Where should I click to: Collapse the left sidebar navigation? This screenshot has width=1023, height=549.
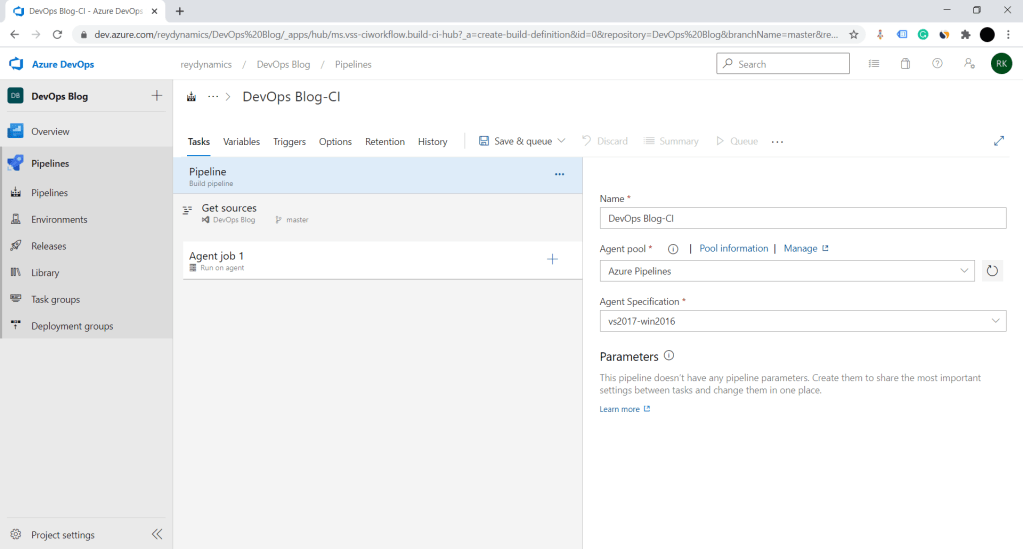[157, 535]
